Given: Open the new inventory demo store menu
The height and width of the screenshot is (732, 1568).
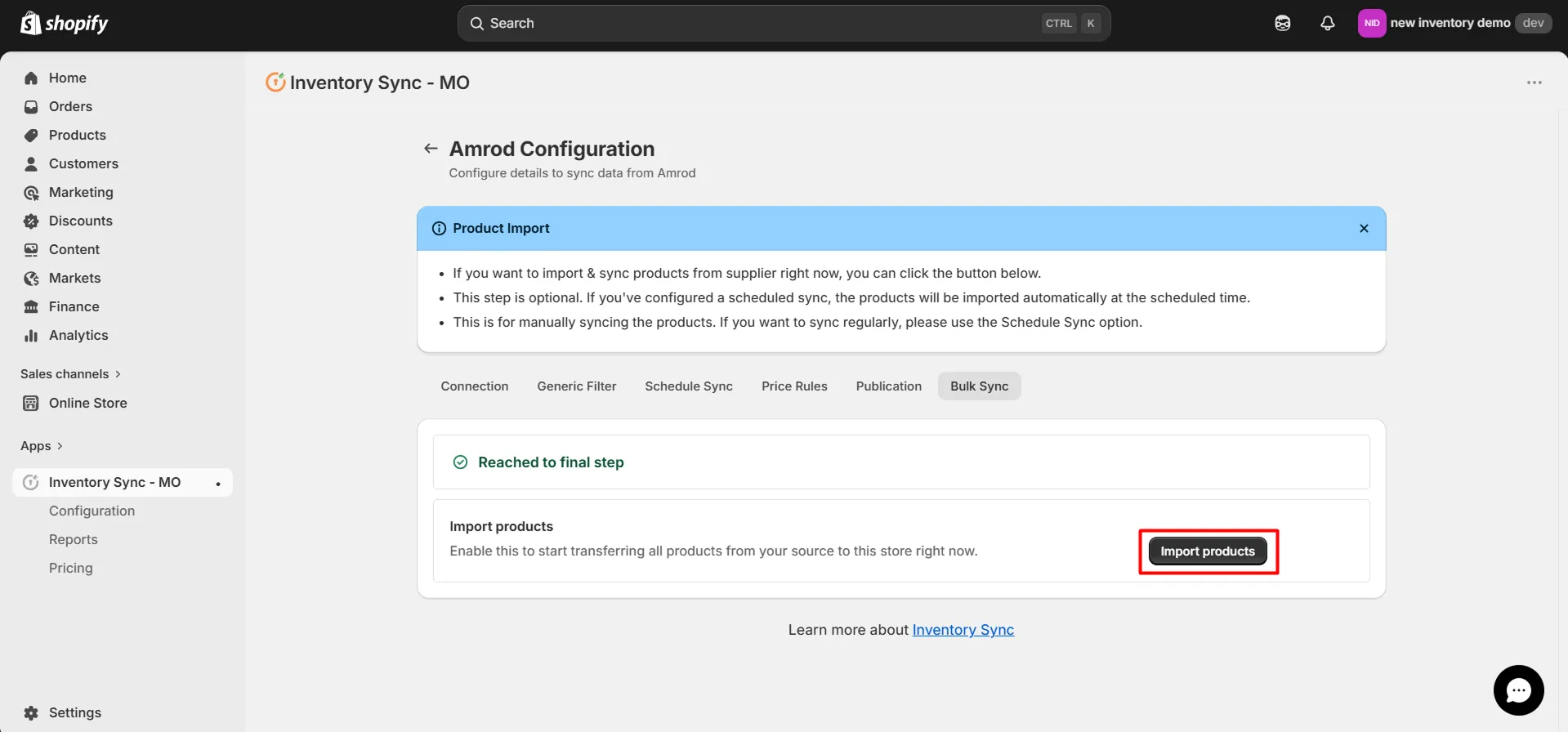Looking at the screenshot, I should point(1454,23).
